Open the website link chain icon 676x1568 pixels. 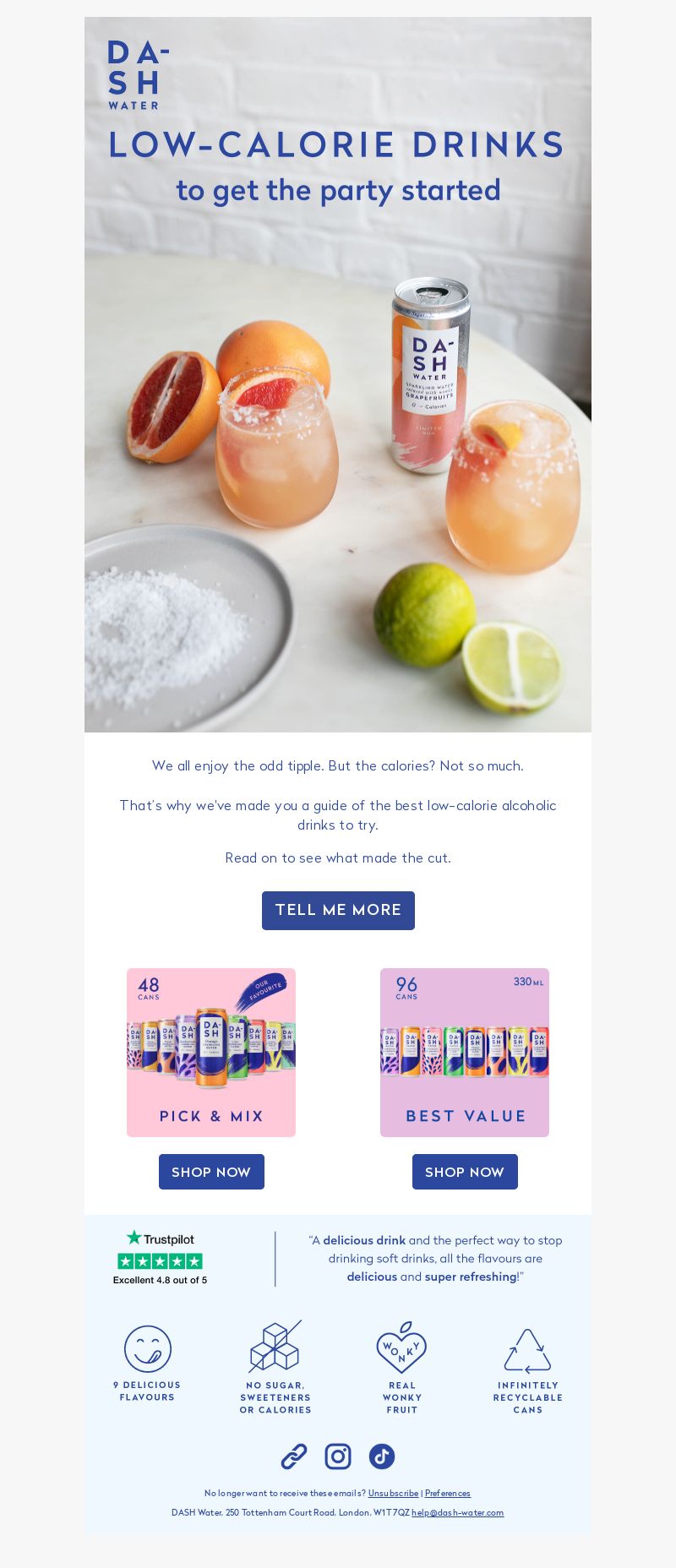coord(294,1456)
